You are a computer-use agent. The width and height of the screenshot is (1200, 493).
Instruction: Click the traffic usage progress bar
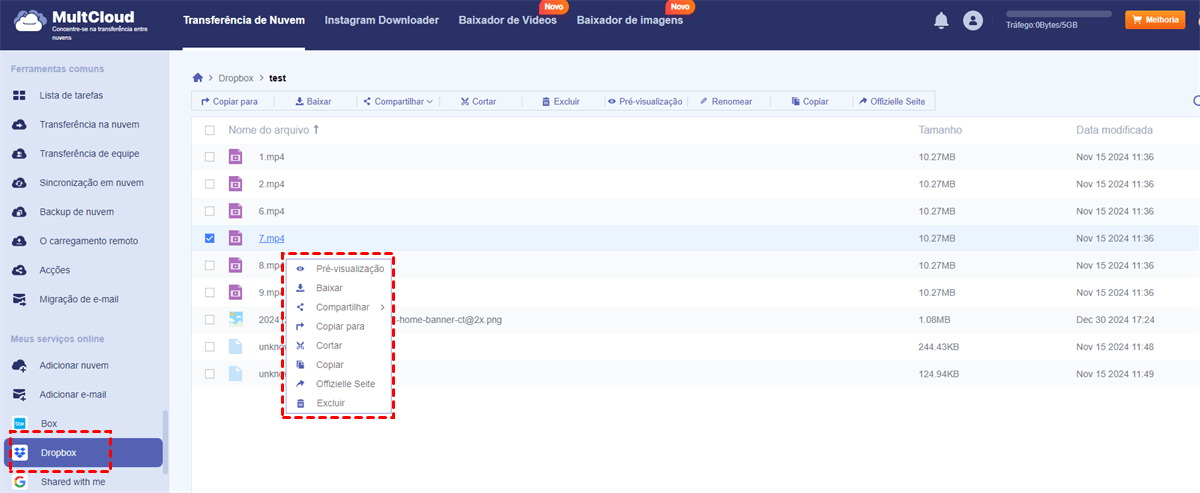click(1058, 14)
